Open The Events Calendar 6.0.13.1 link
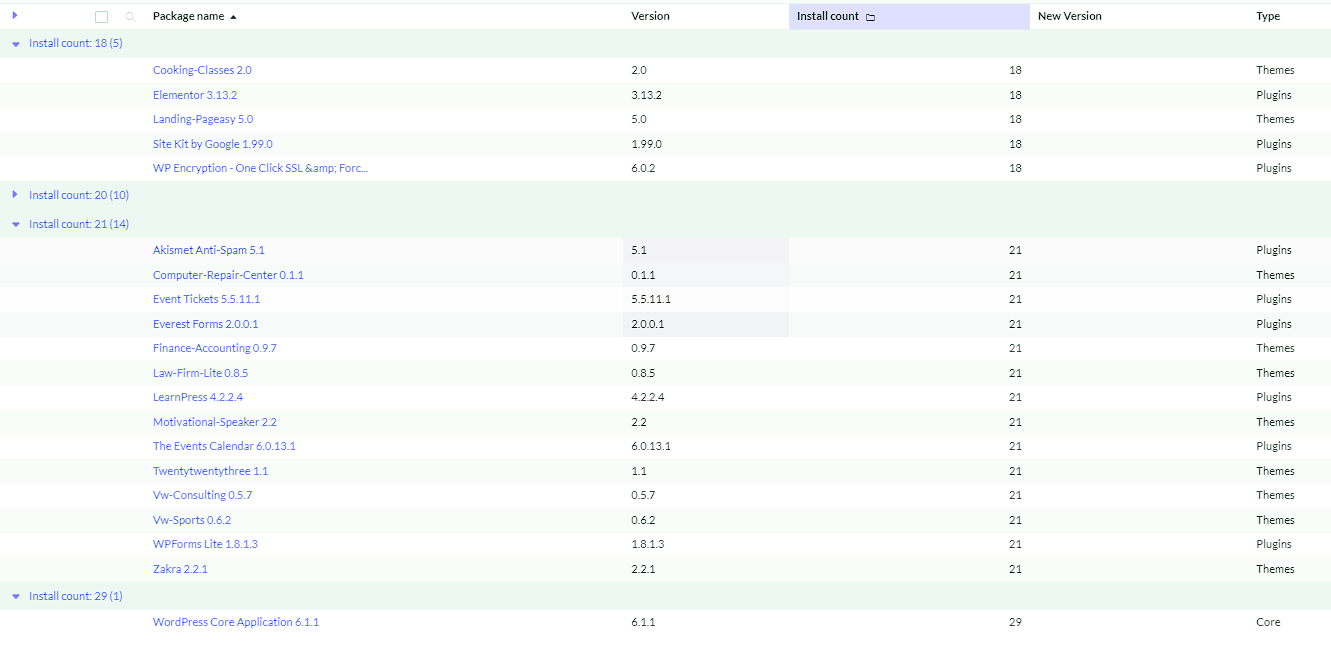1331x653 pixels. [224, 446]
